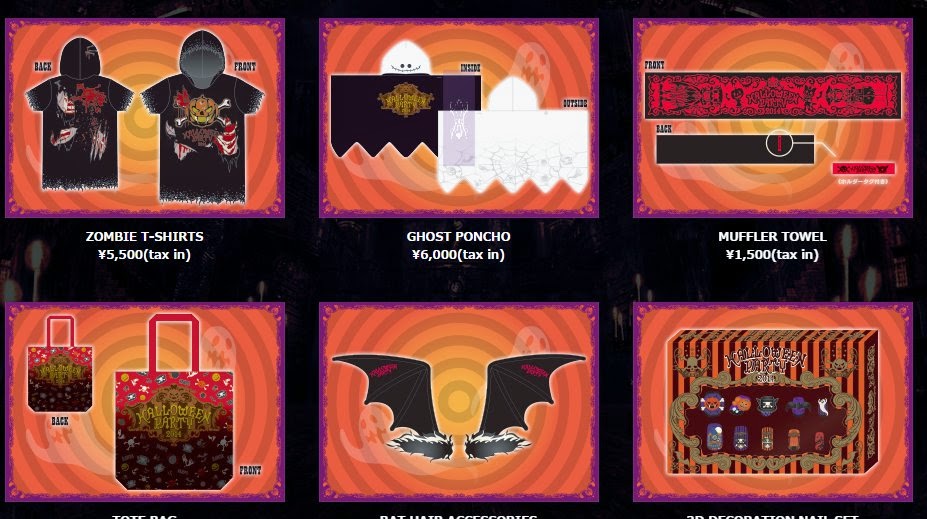Open the 3D Decoration Nail Set image

tap(773, 402)
